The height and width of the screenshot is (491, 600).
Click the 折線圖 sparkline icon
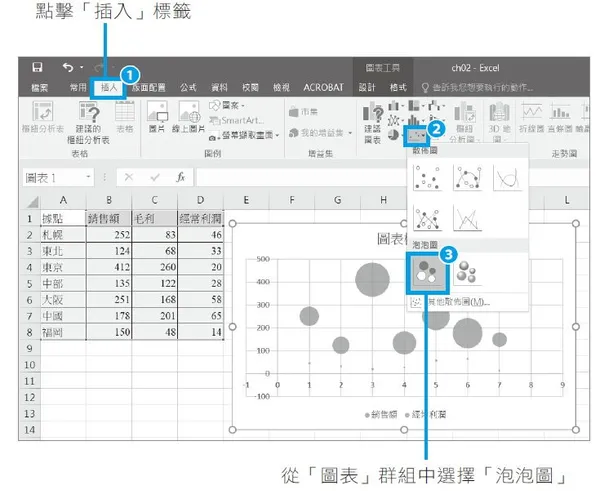click(532, 111)
